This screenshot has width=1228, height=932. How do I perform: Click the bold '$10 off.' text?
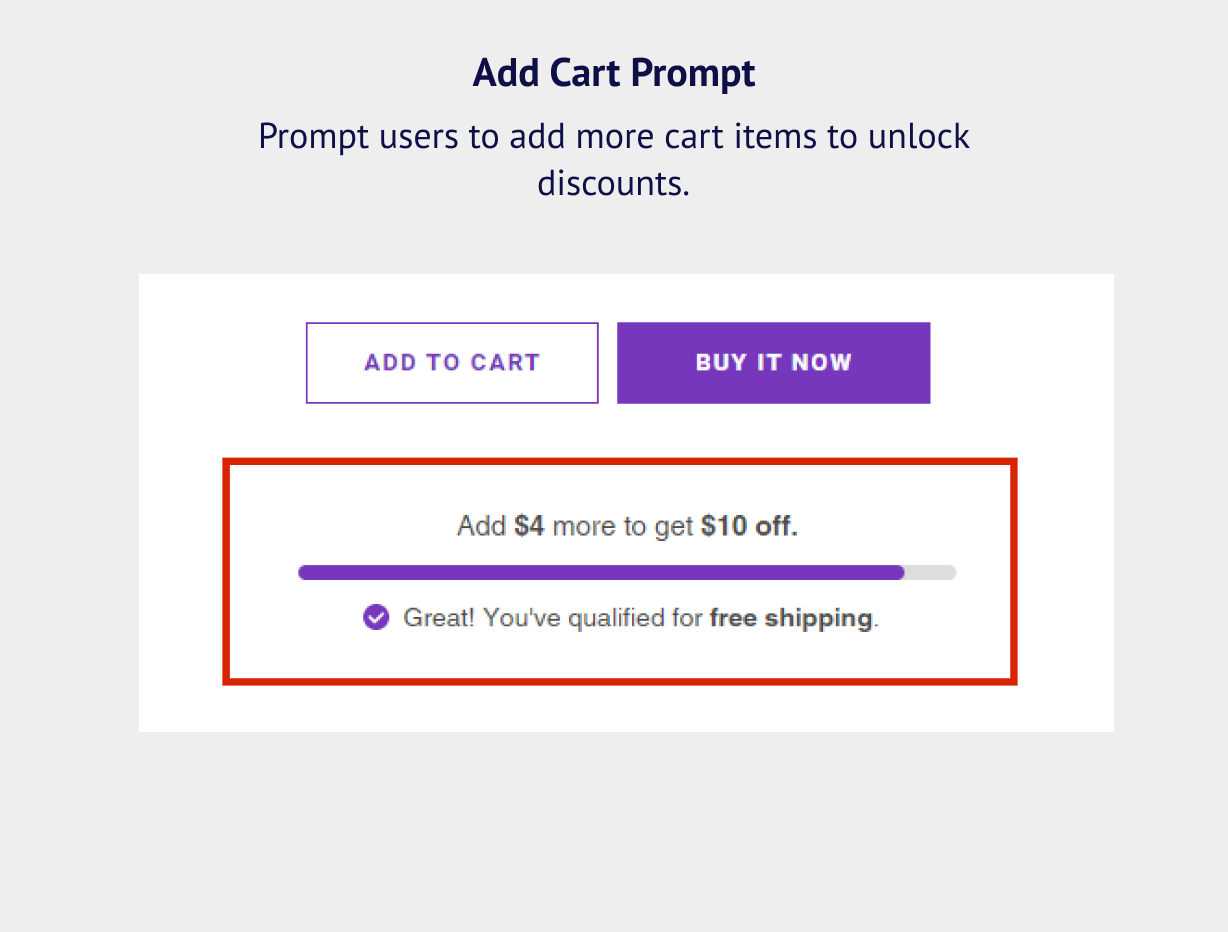point(749,526)
